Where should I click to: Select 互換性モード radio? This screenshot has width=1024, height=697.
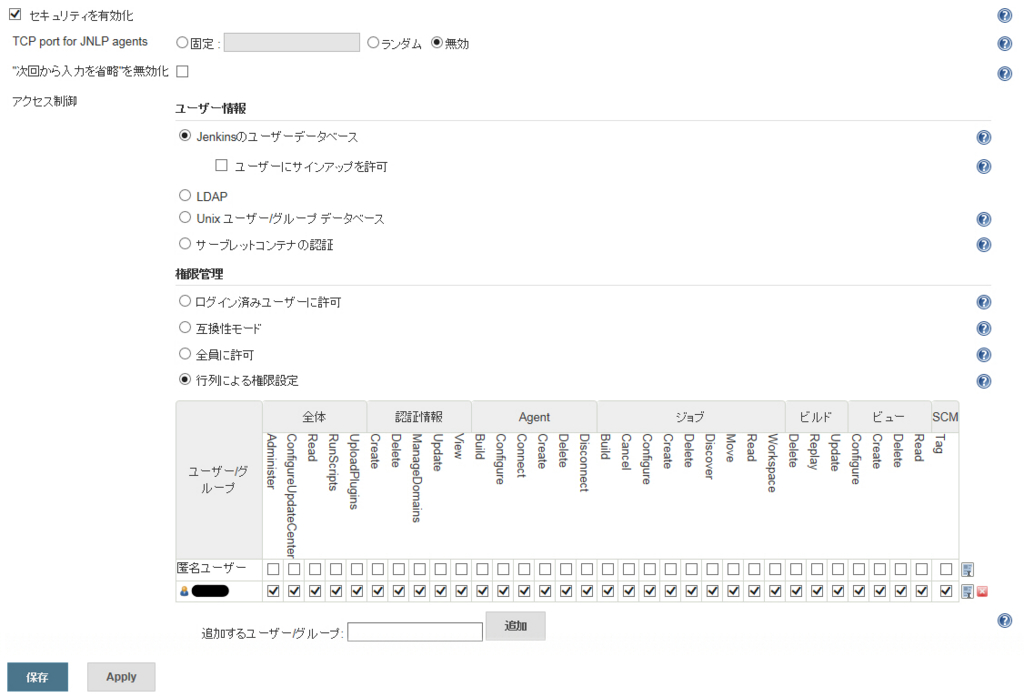(185, 327)
